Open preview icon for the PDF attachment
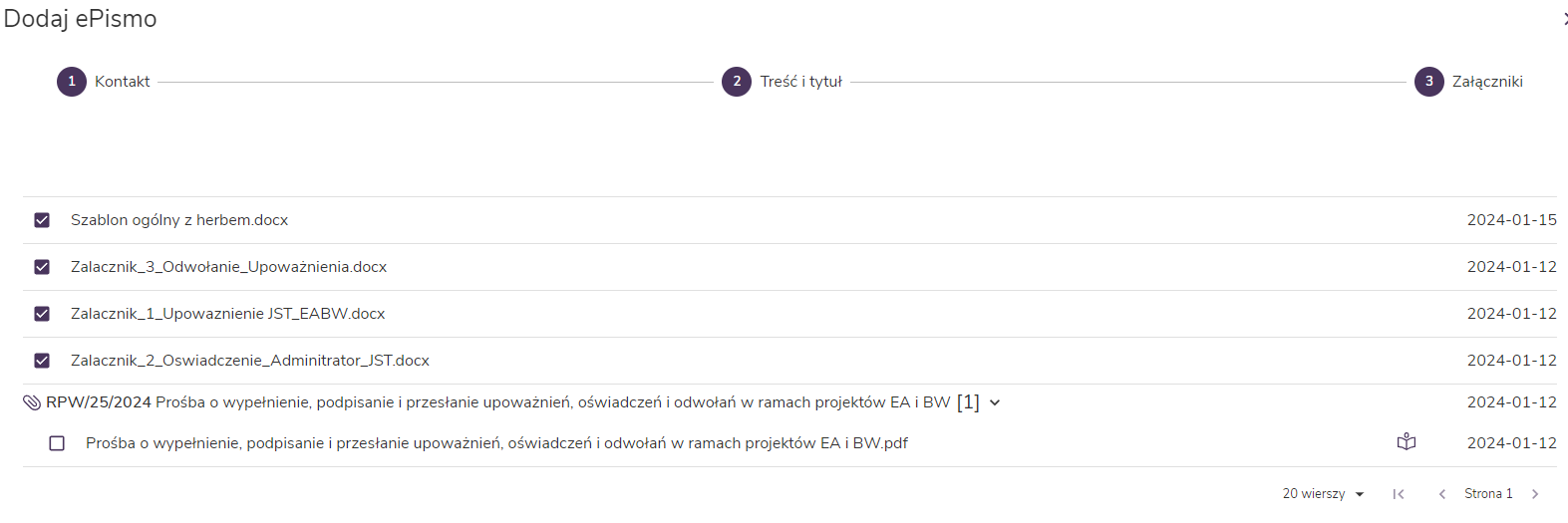 1407,442
